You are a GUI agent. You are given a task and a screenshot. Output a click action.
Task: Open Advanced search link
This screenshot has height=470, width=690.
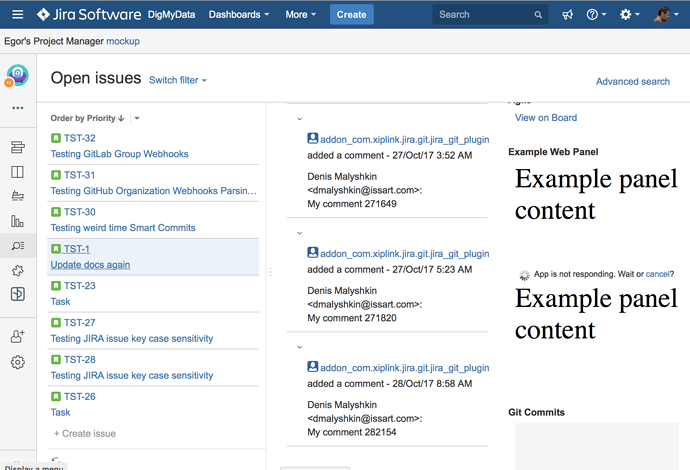pyautogui.click(x=633, y=81)
